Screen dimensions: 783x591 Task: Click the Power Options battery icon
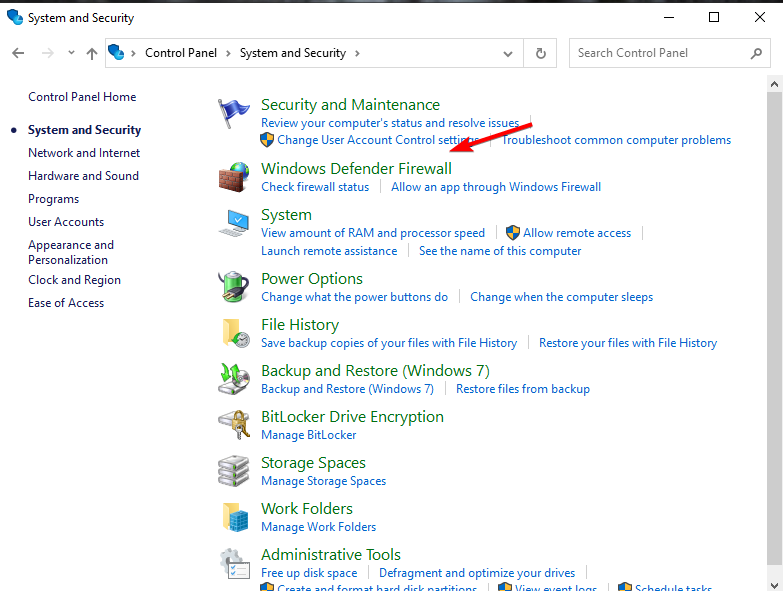pyautogui.click(x=234, y=287)
